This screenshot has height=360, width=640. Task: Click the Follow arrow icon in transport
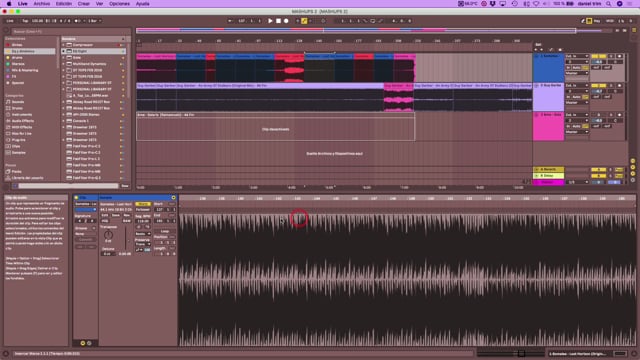point(230,21)
